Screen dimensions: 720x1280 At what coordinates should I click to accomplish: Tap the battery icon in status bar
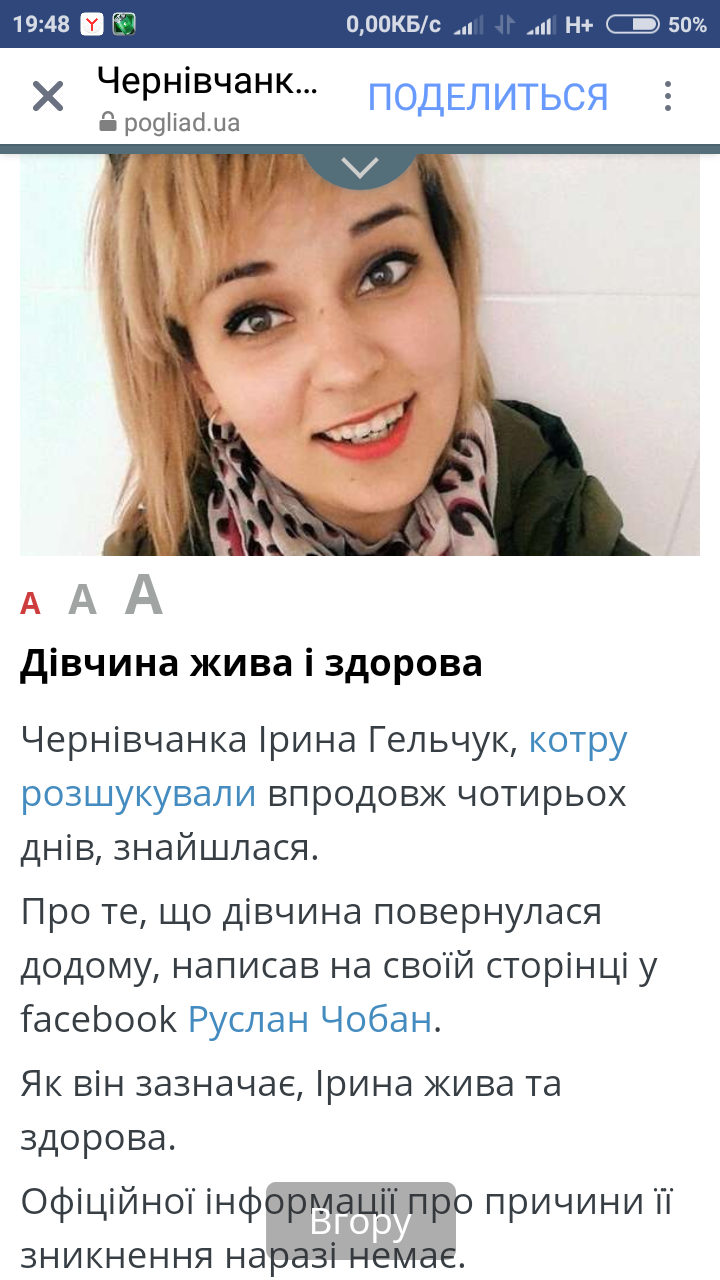[x=633, y=24]
